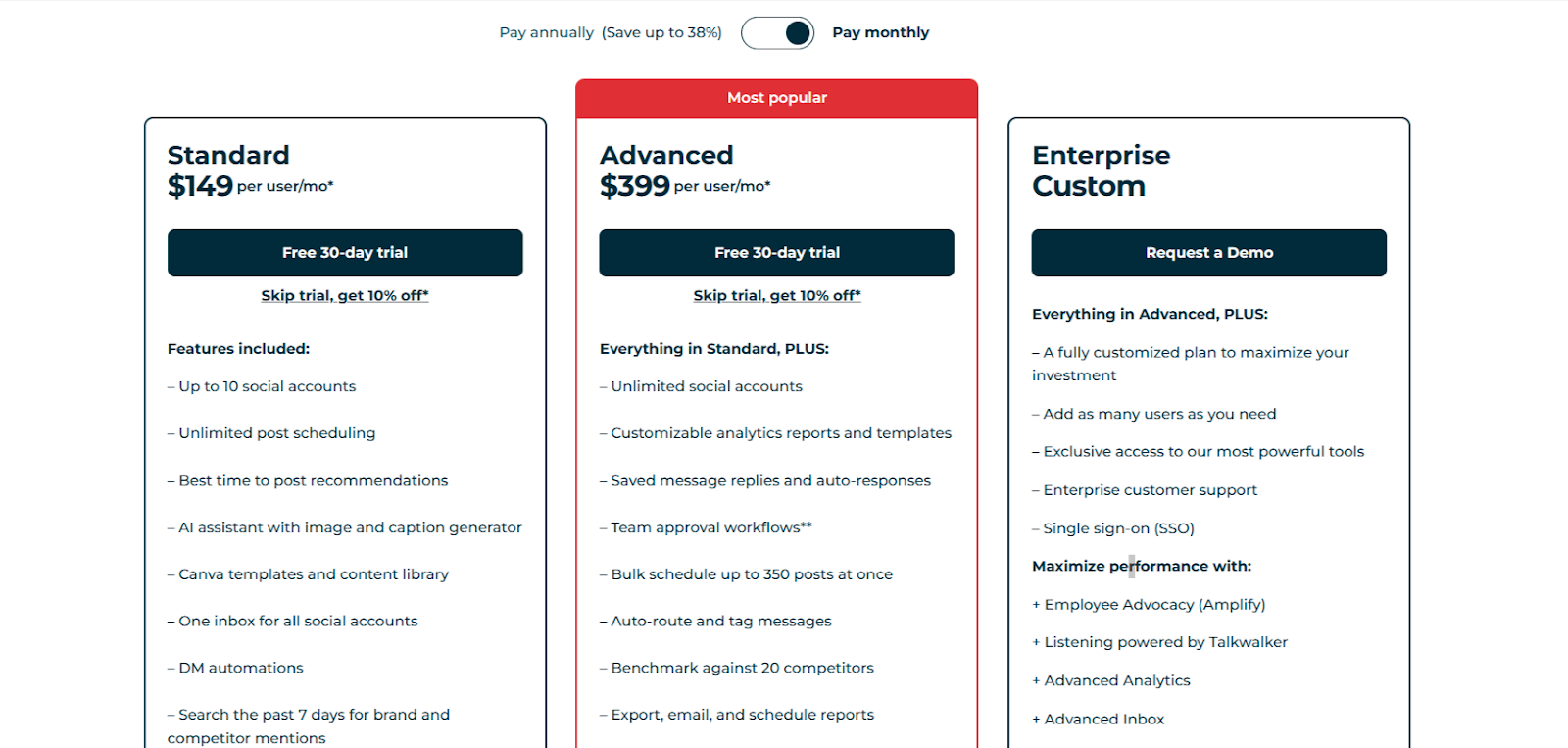Open Advanced plan's "Skip trial, get 10% off" link
The height and width of the screenshot is (748, 1568).
(x=776, y=295)
